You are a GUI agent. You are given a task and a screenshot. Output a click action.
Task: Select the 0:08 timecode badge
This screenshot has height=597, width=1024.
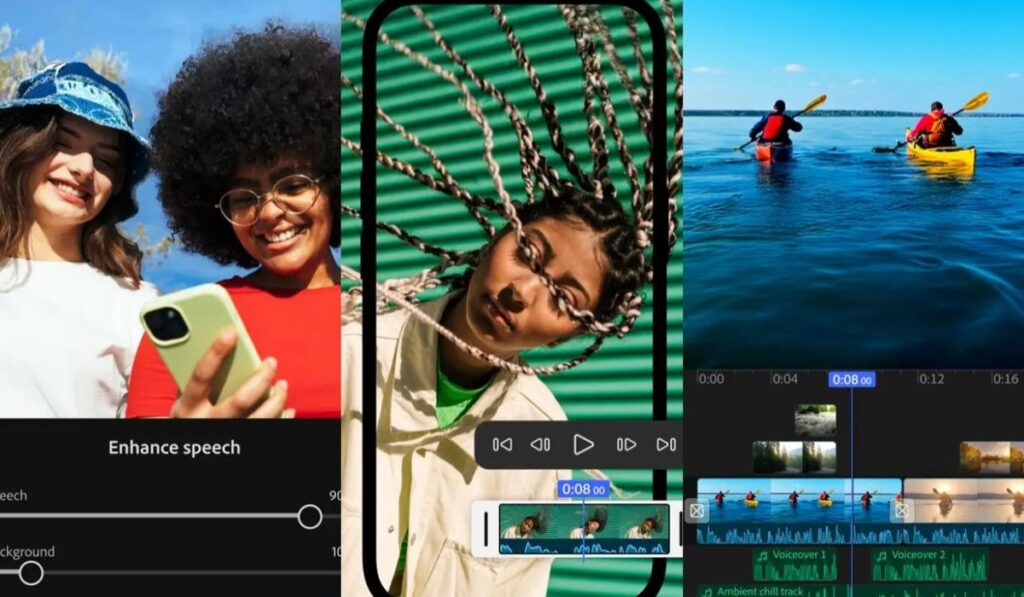[851, 379]
